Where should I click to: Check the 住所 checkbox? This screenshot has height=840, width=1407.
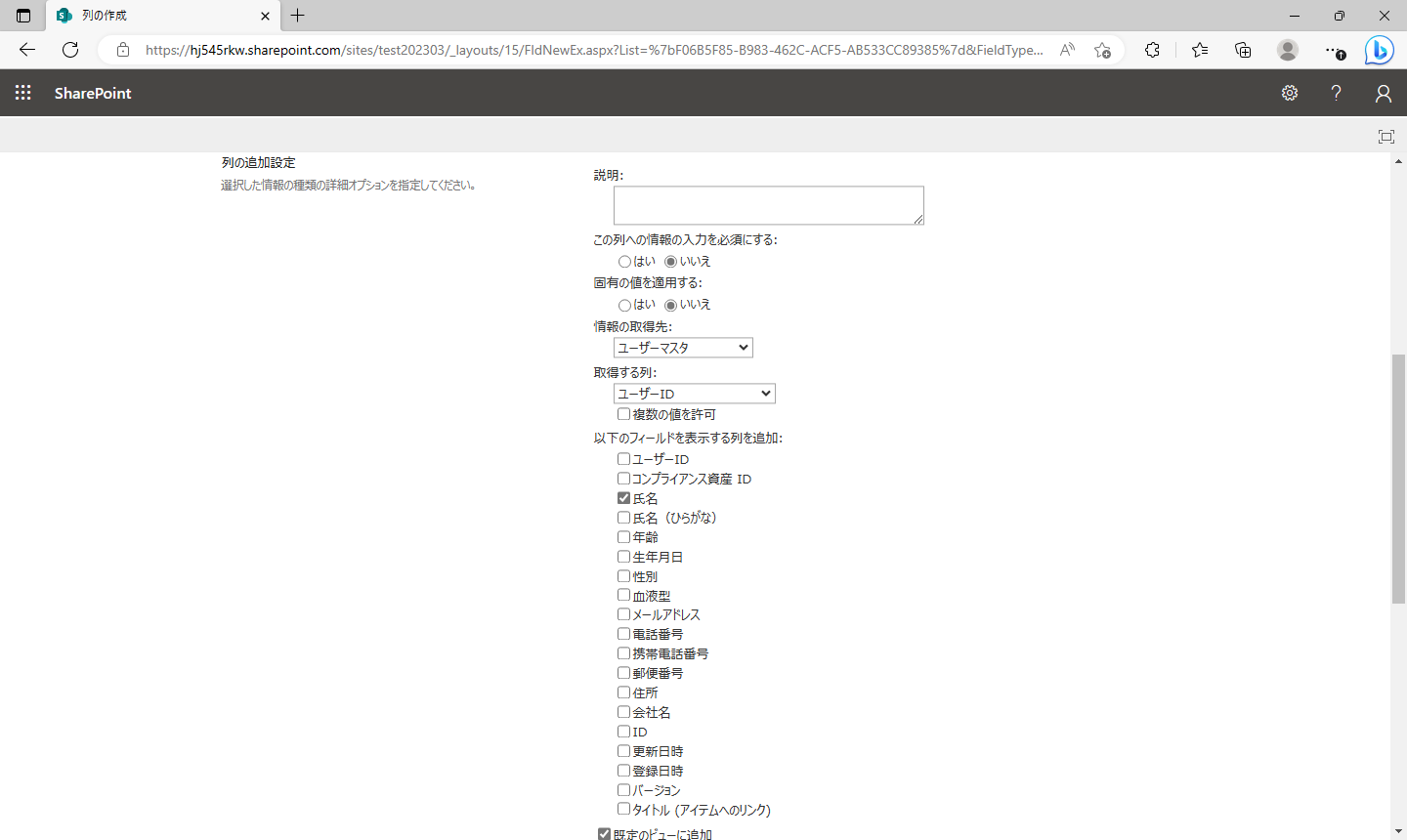click(623, 693)
